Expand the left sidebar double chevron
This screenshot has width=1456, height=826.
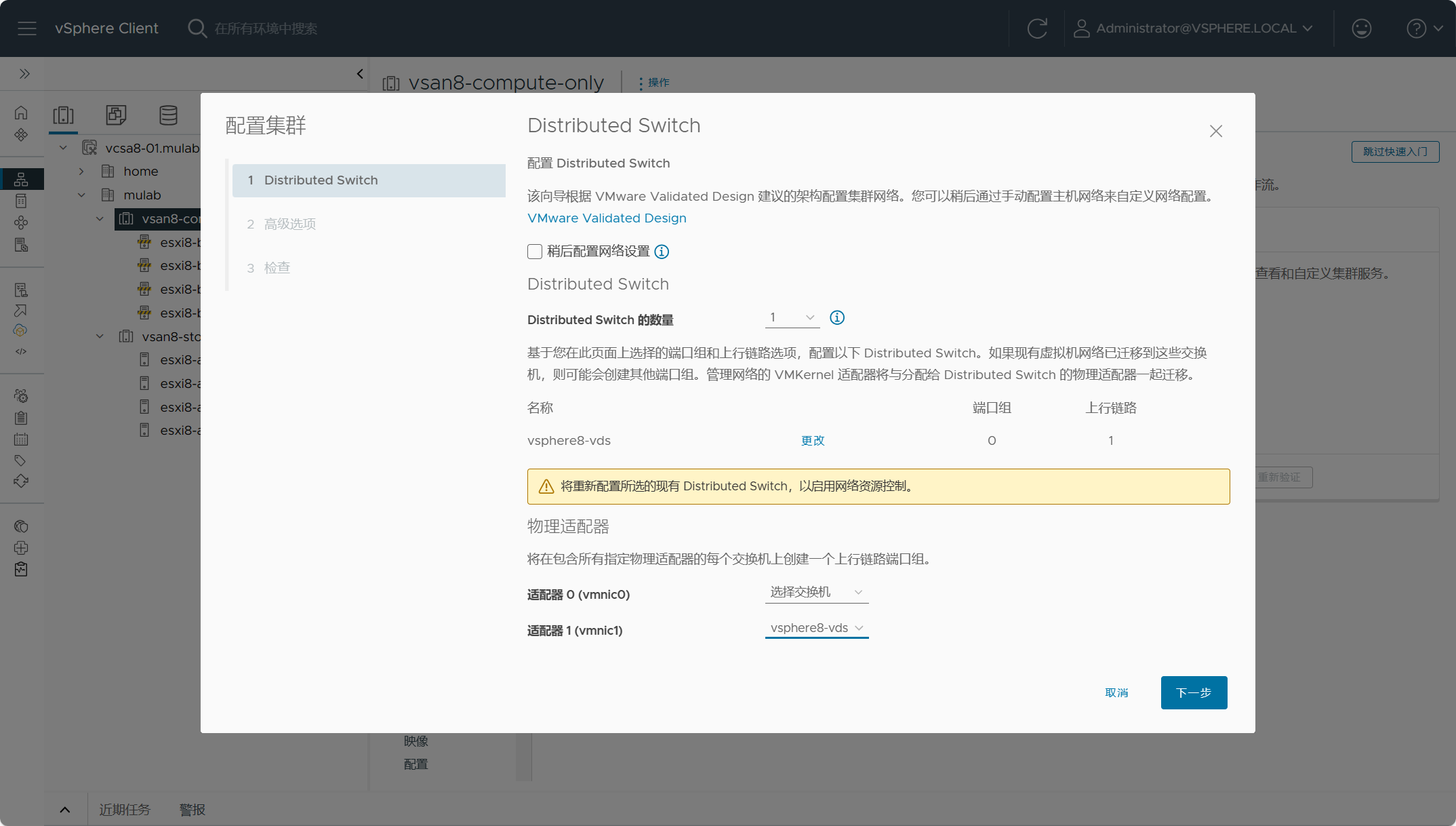24,73
